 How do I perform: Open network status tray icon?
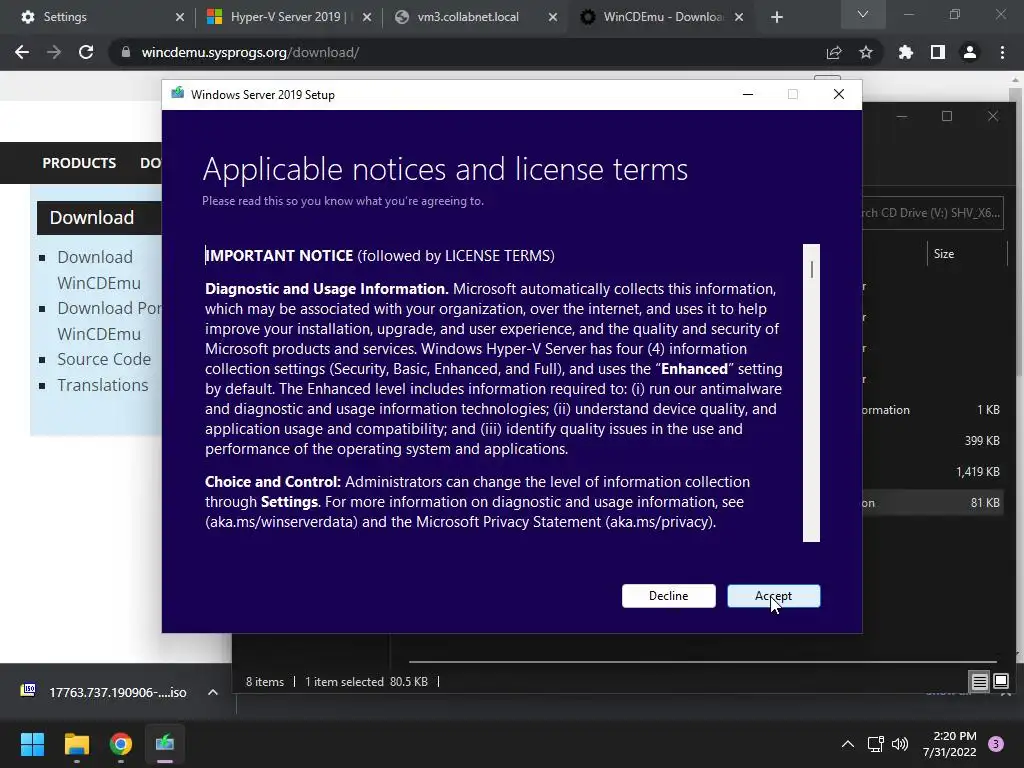click(x=876, y=744)
